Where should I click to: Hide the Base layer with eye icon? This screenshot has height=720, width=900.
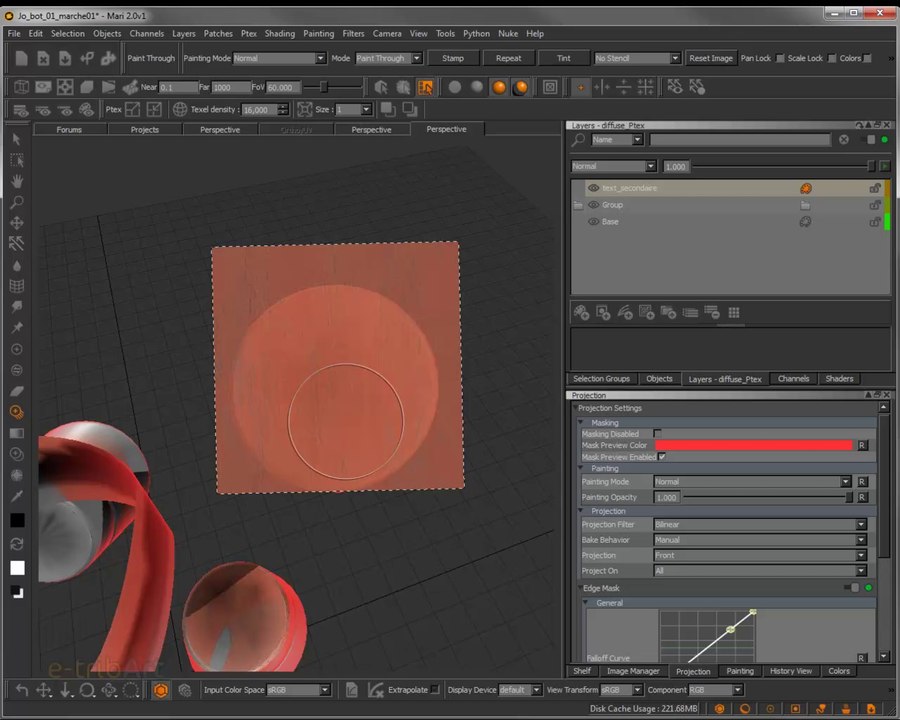[x=594, y=222]
